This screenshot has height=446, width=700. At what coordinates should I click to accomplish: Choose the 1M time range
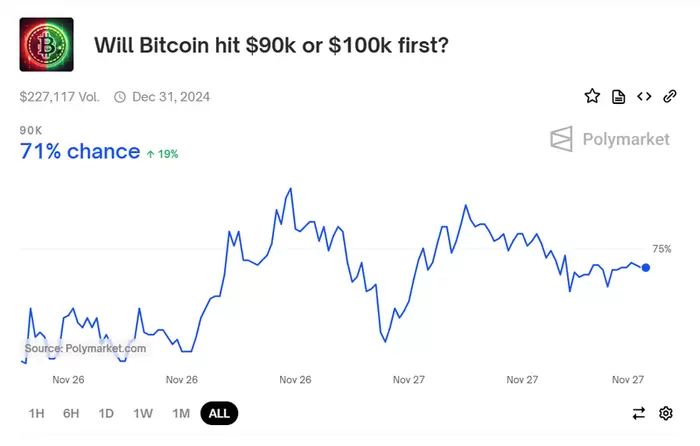tap(181, 413)
